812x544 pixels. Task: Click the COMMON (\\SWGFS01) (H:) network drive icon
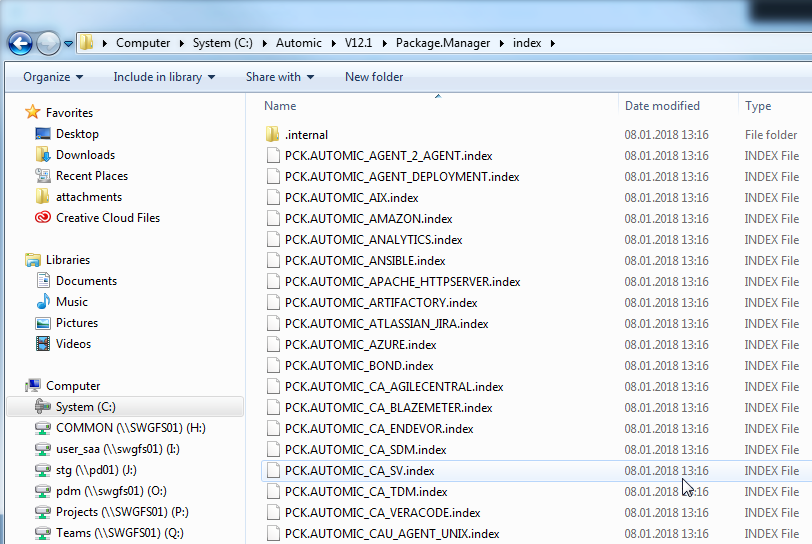click(42, 428)
